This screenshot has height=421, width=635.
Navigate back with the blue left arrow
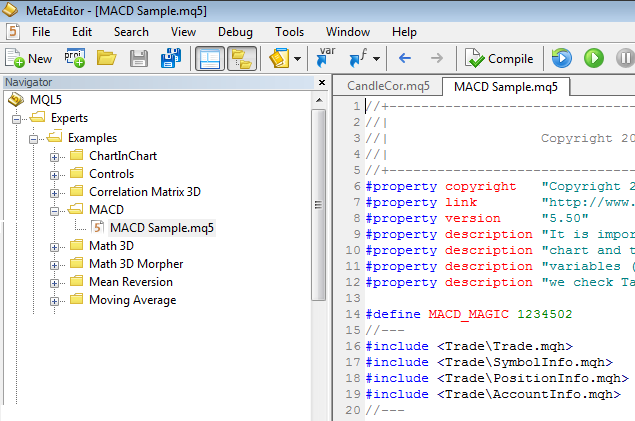[405, 58]
